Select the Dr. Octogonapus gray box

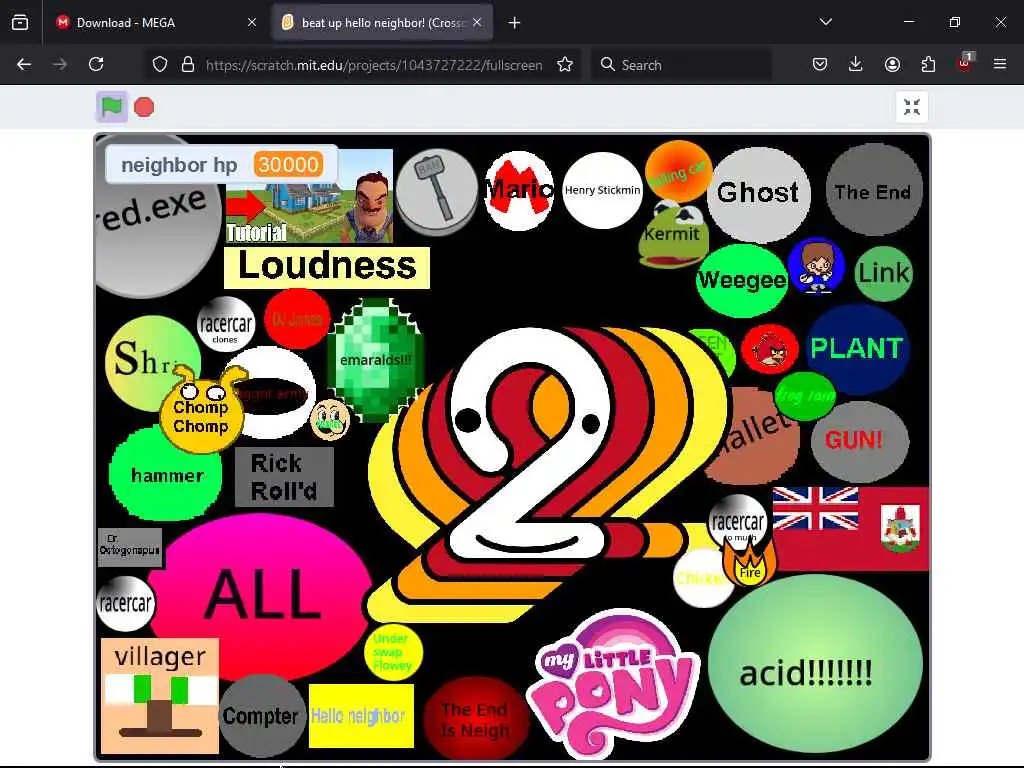pos(130,547)
